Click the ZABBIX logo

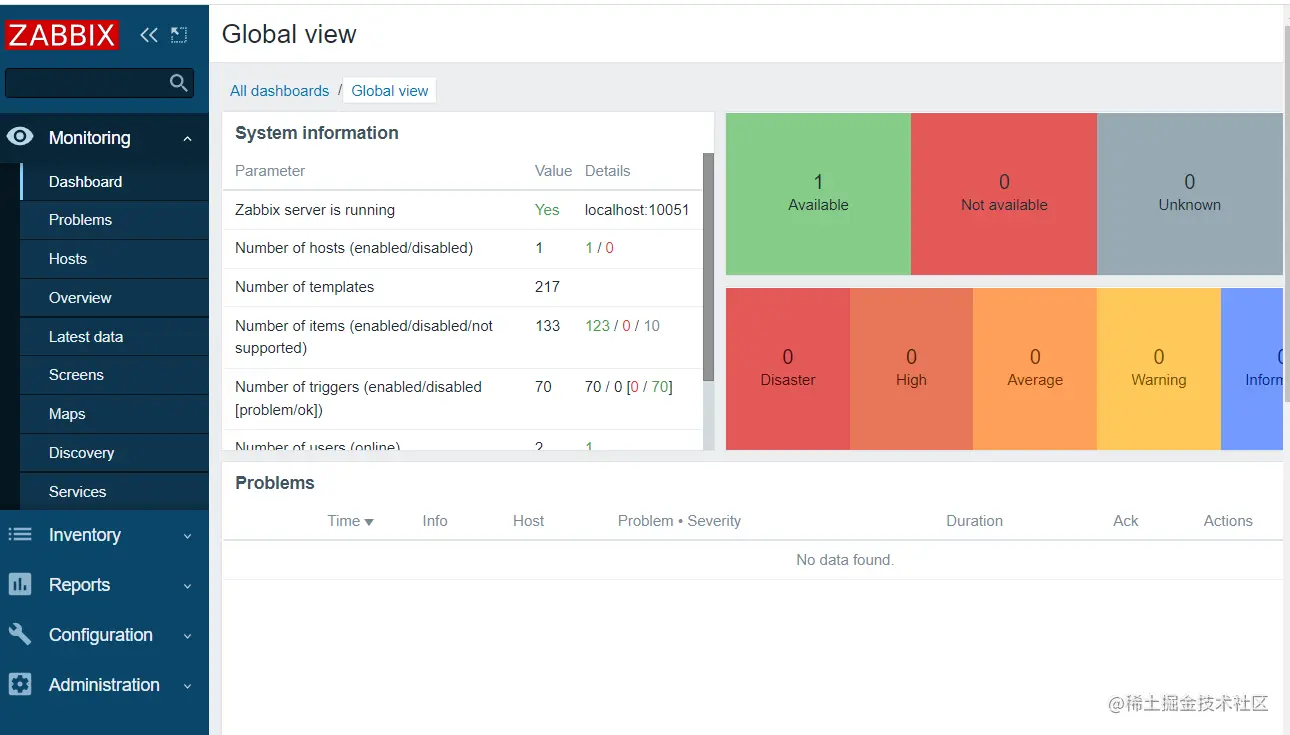point(62,35)
